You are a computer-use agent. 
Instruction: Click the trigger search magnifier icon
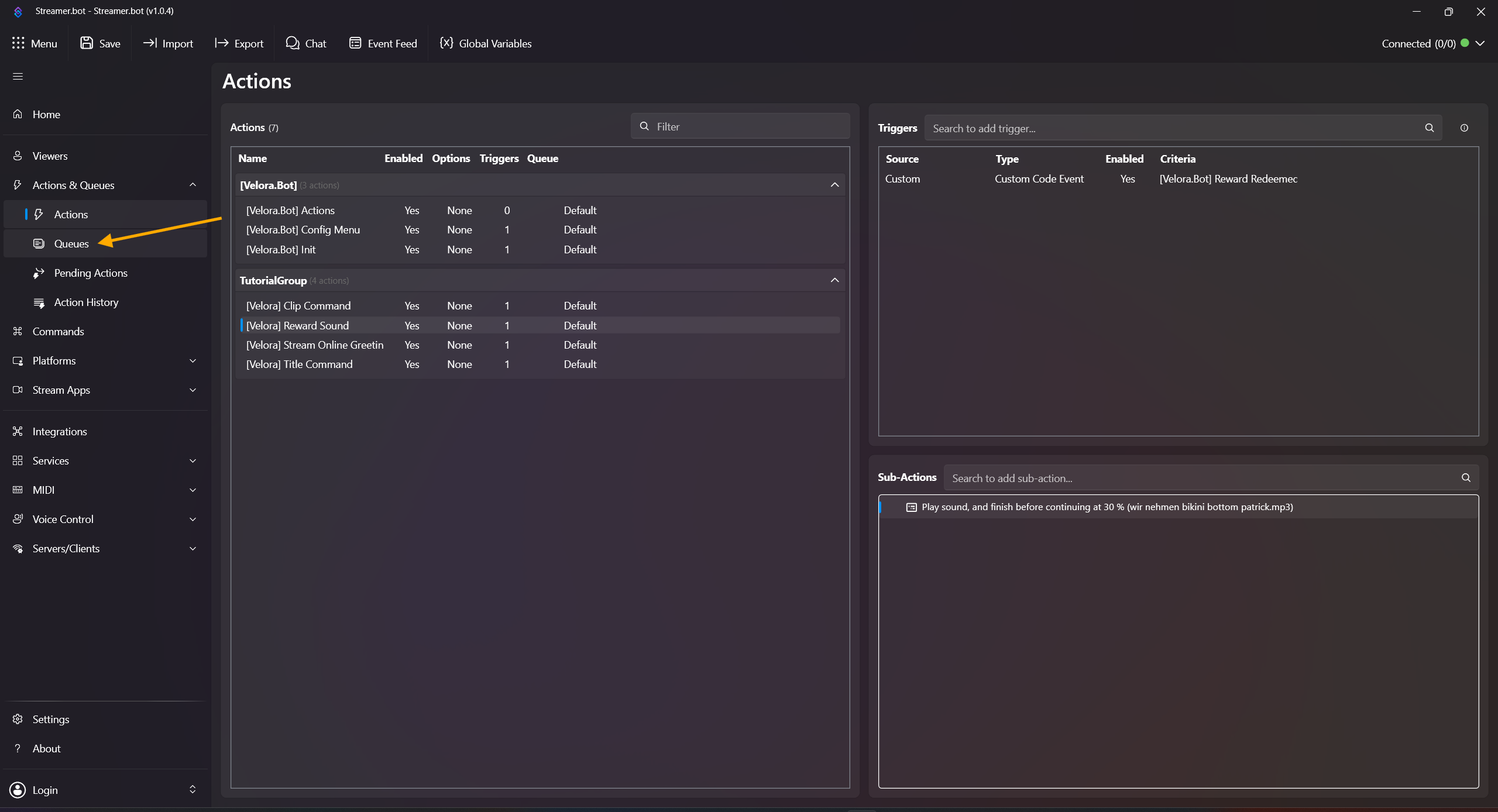[x=1430, y=128]
